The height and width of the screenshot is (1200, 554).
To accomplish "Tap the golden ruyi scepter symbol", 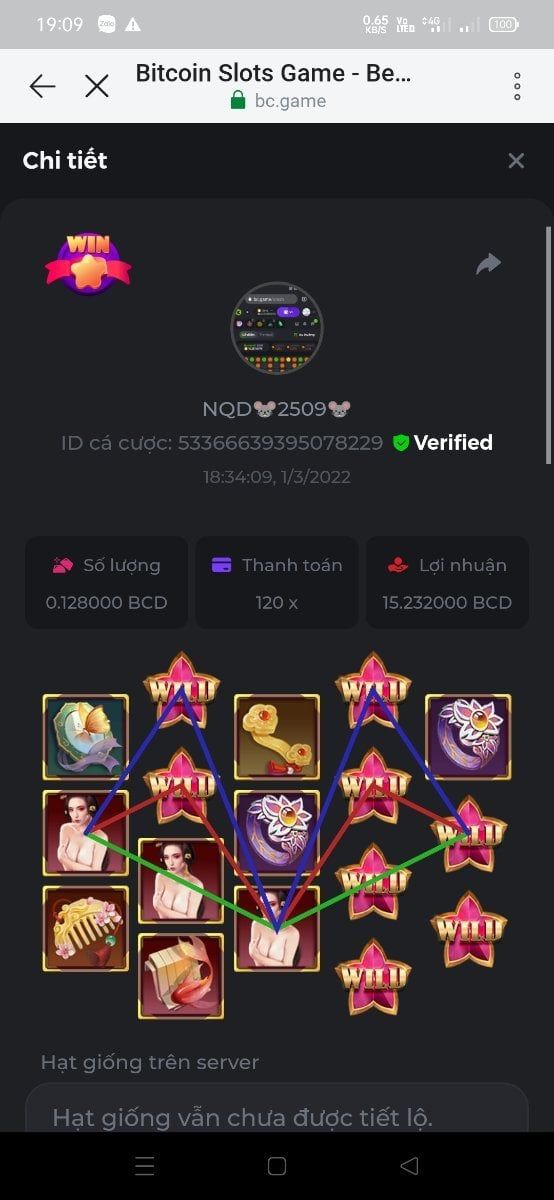I will point(277,737).
